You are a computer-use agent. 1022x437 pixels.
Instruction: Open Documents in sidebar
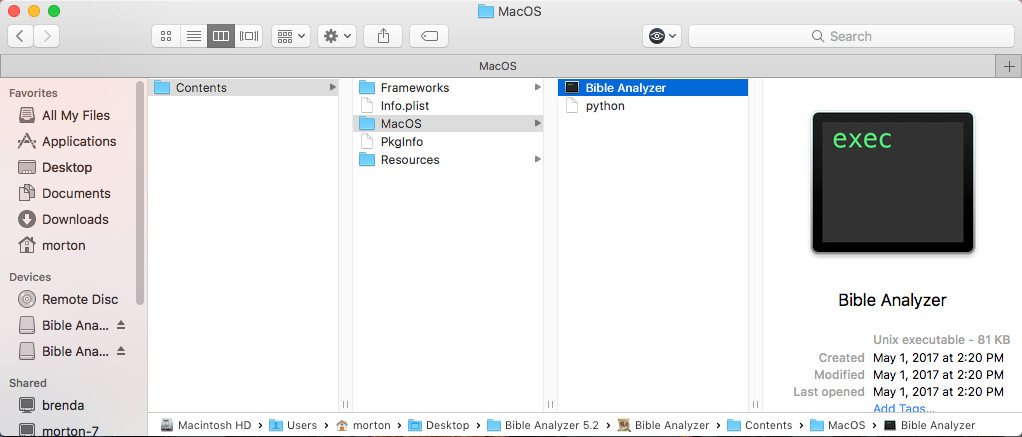coord(65,194)
